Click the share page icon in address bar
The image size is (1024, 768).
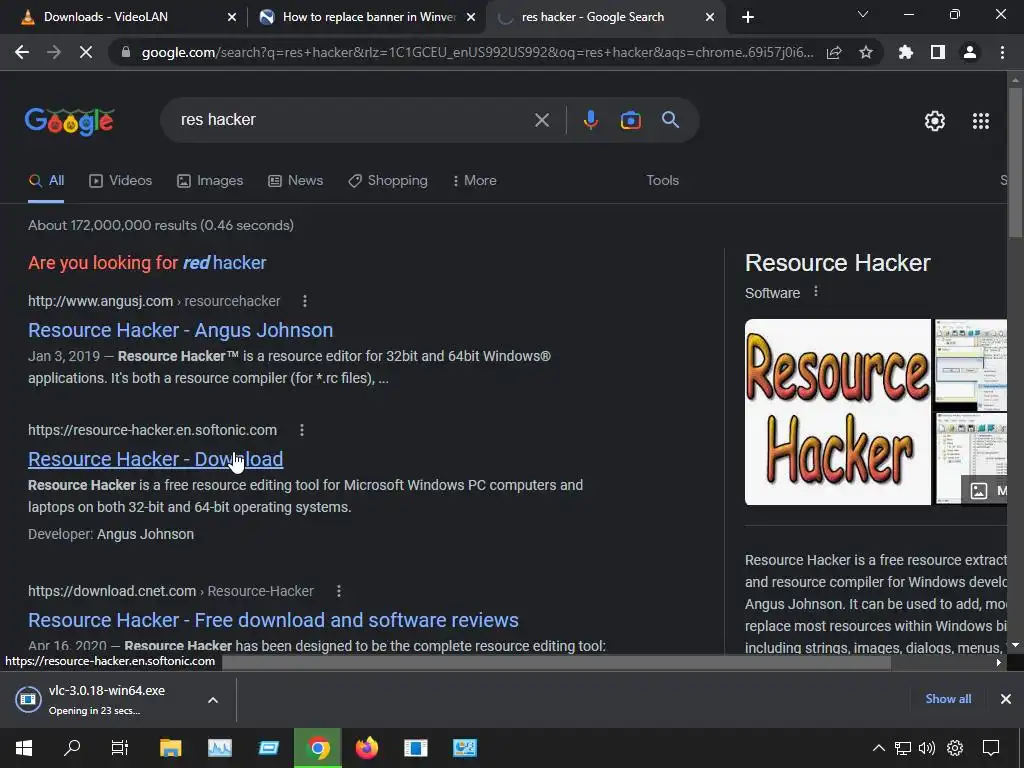point(834,52)
